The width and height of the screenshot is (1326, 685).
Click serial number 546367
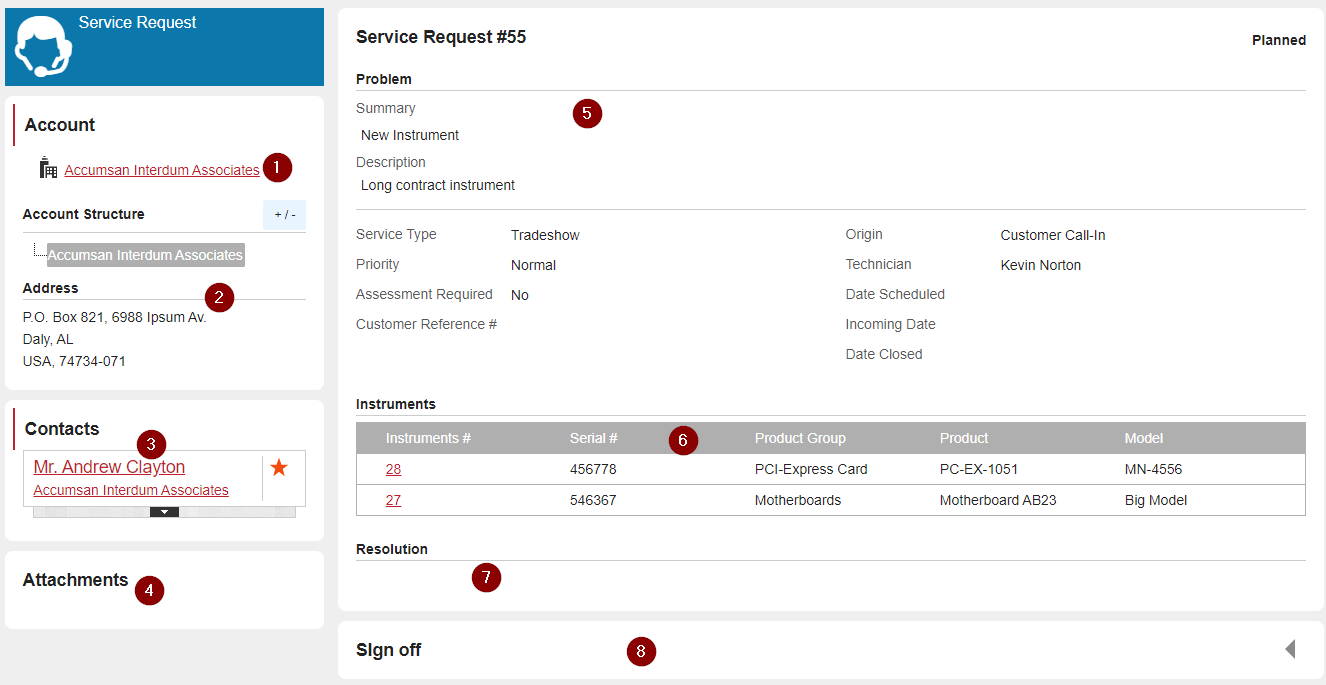point(593,500)
